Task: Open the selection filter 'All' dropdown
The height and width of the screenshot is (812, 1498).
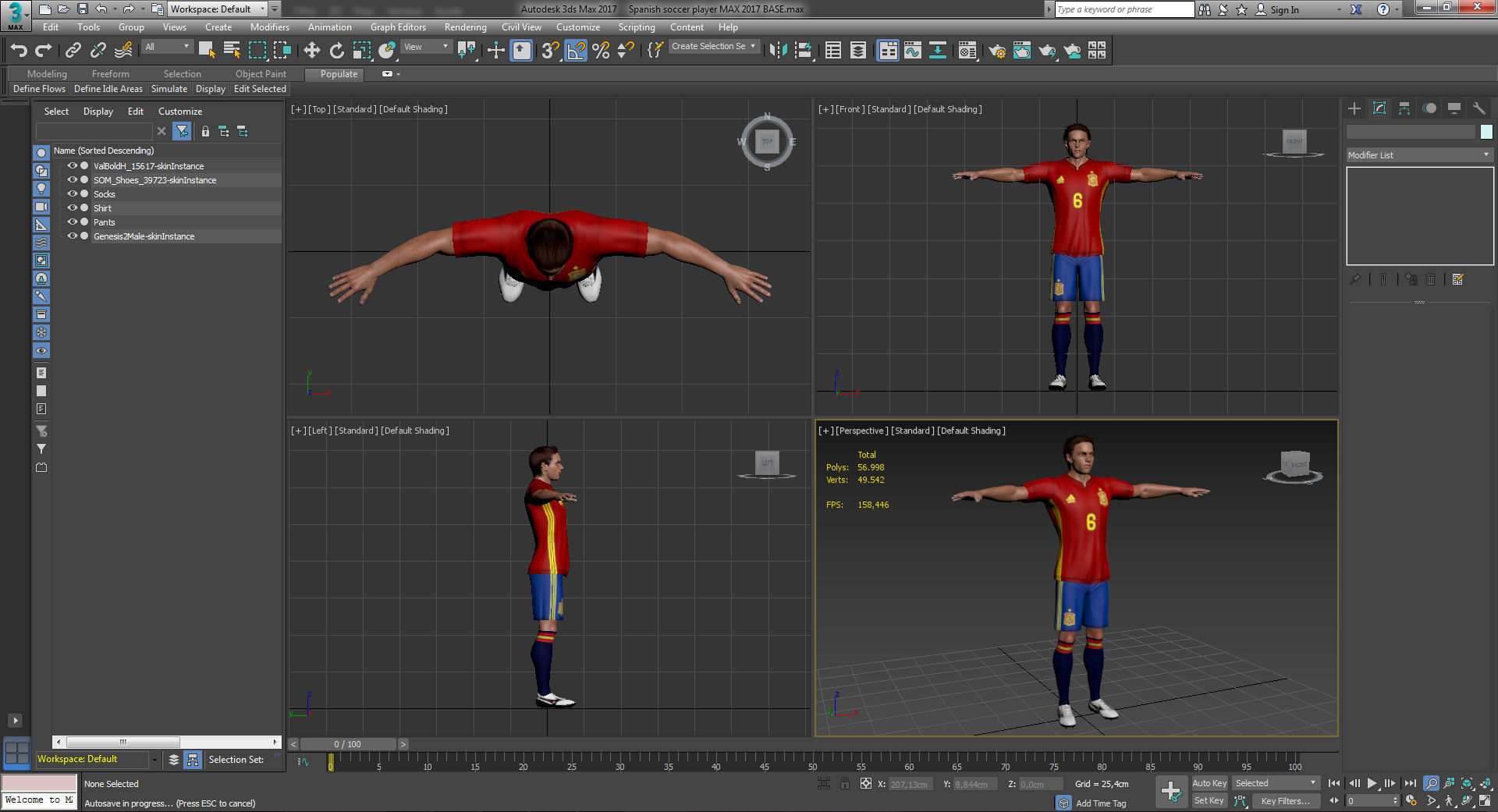Action: [167, 47]
